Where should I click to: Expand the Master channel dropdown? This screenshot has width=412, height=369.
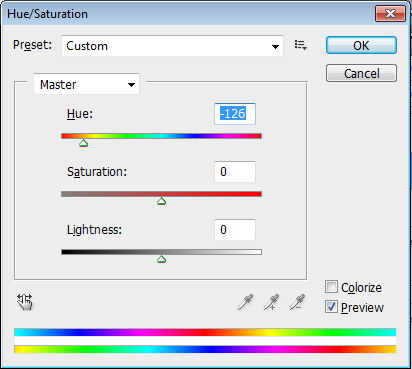pyautogui.click(x=86, y=84)
